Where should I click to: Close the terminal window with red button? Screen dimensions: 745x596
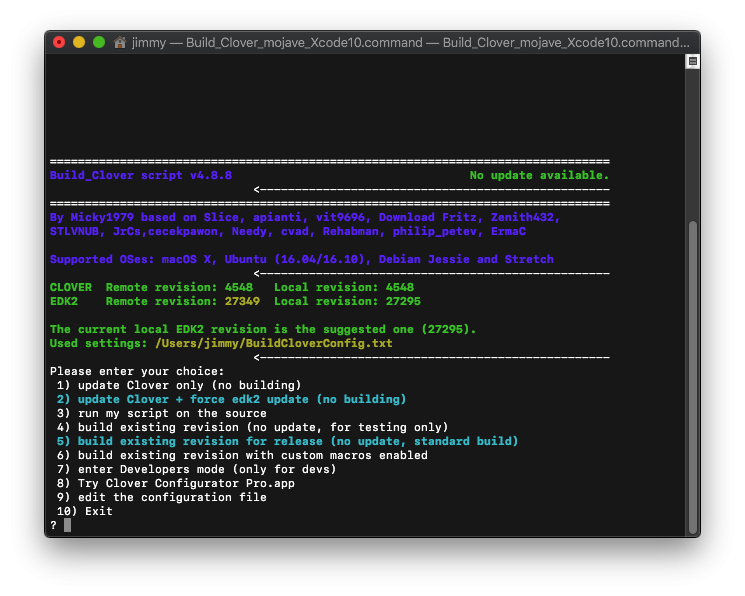tap(59, 42)
